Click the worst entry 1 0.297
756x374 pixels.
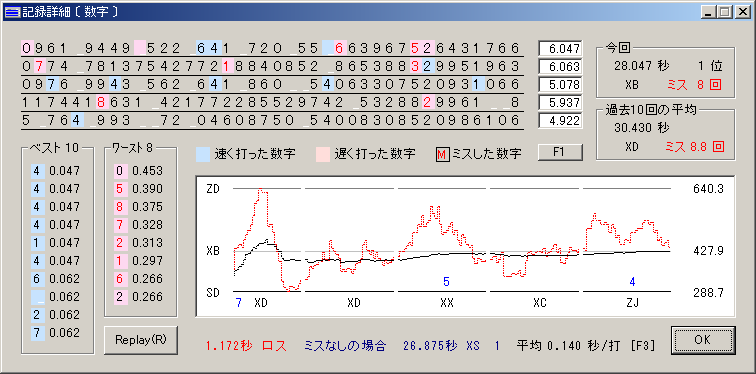pyautogui.click(x=138, y=261)
